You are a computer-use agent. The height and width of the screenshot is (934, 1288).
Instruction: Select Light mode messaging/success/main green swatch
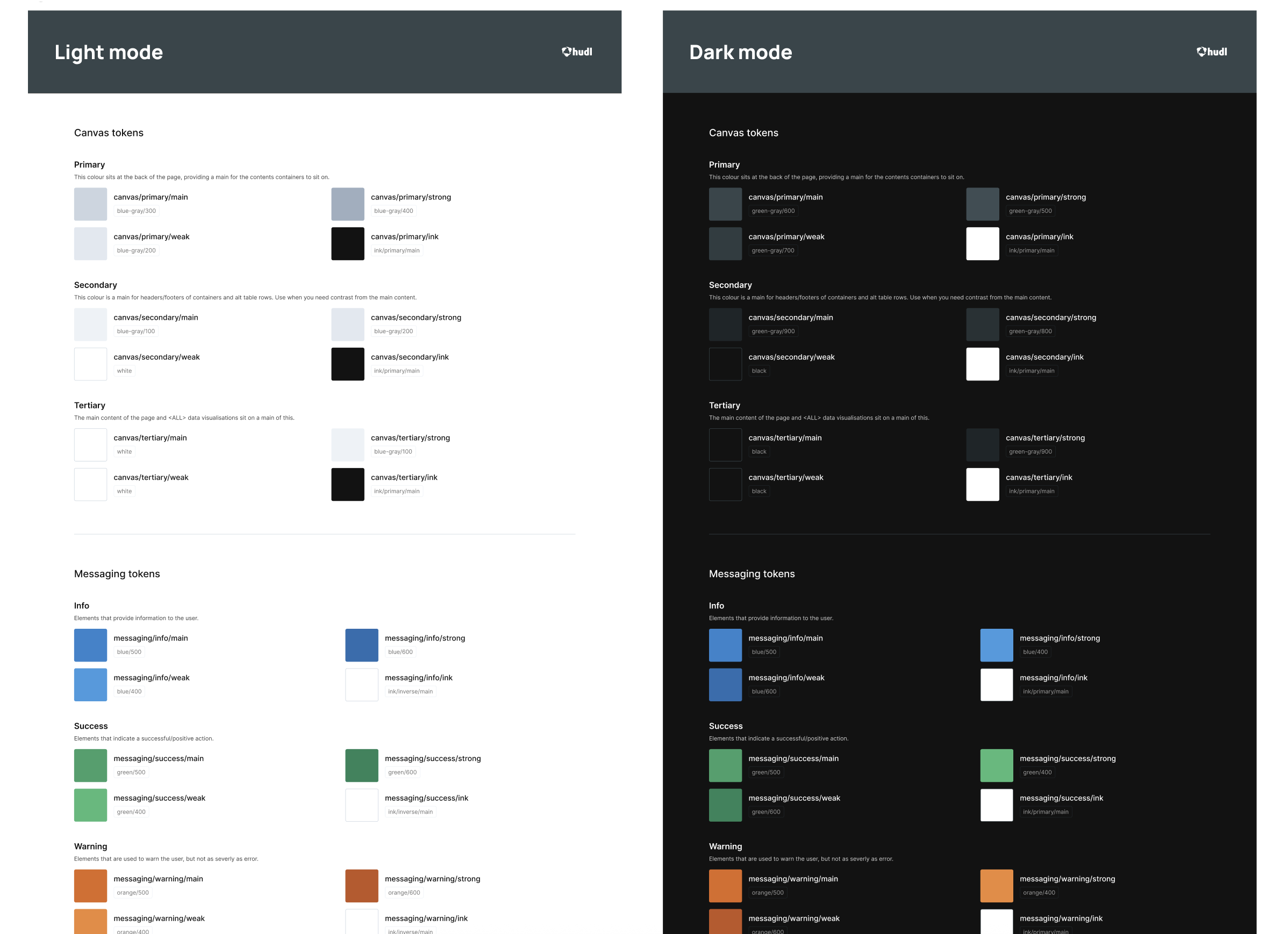tap(90, 765)
